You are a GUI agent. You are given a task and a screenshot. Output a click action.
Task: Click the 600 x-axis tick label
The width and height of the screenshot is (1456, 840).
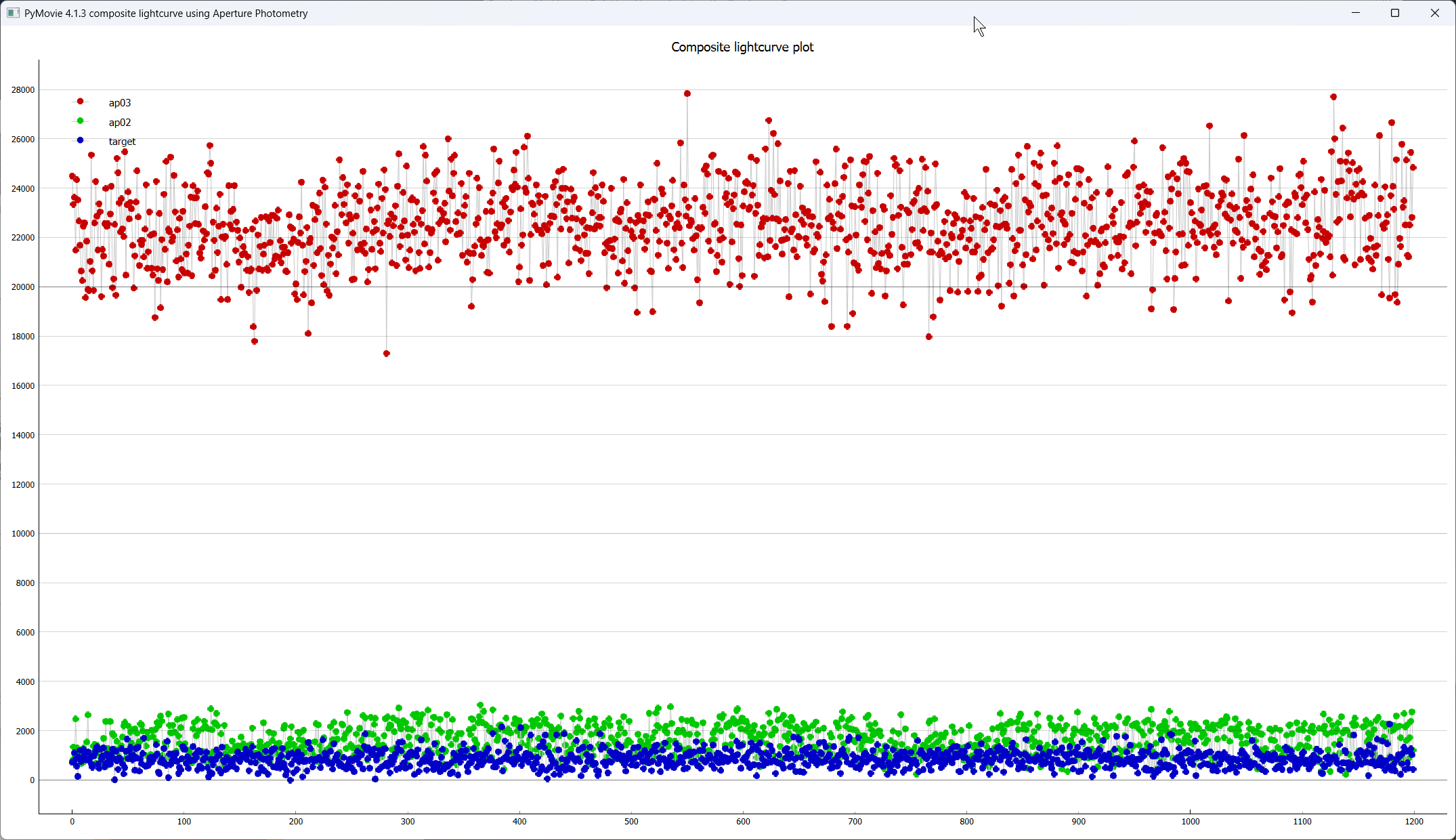(743, 821)
